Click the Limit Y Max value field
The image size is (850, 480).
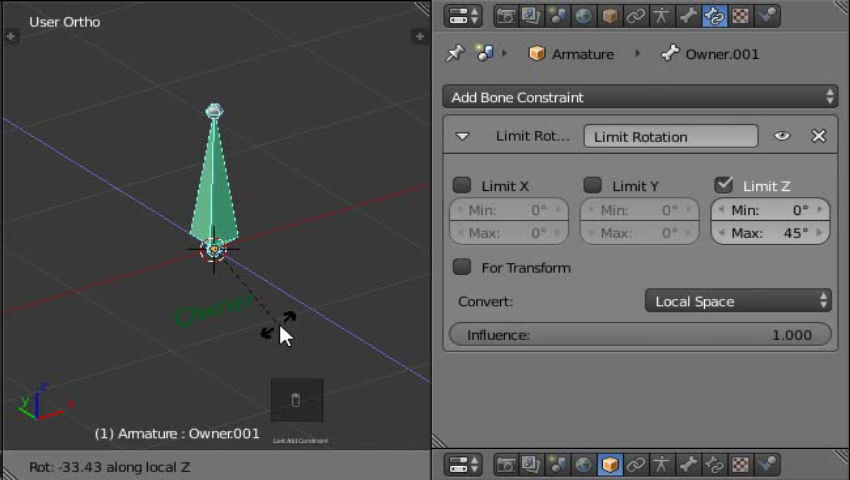tap(640, 233)
